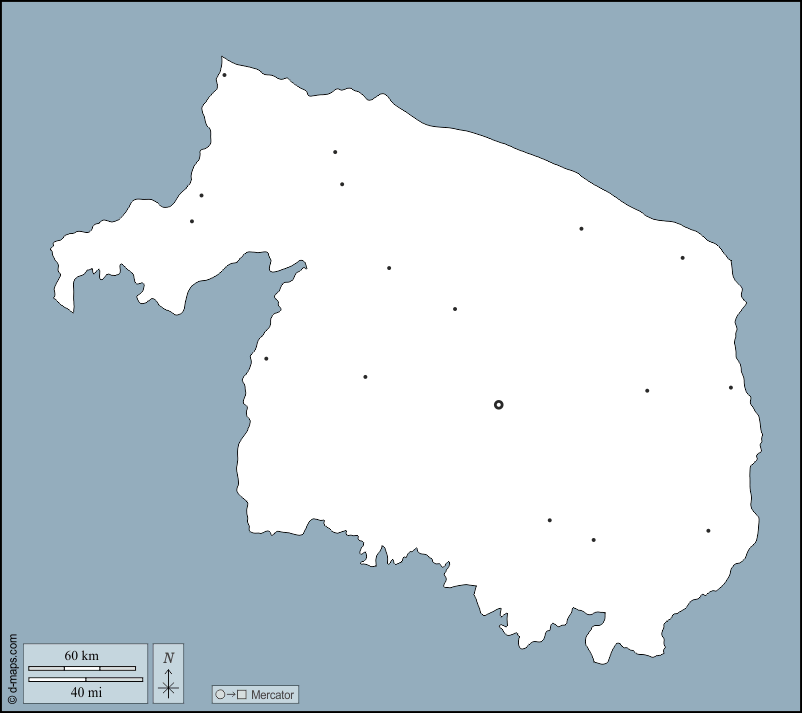Click the upper dot of the northern pair
Screen dimensions: 802x713
tap(335, 152)
